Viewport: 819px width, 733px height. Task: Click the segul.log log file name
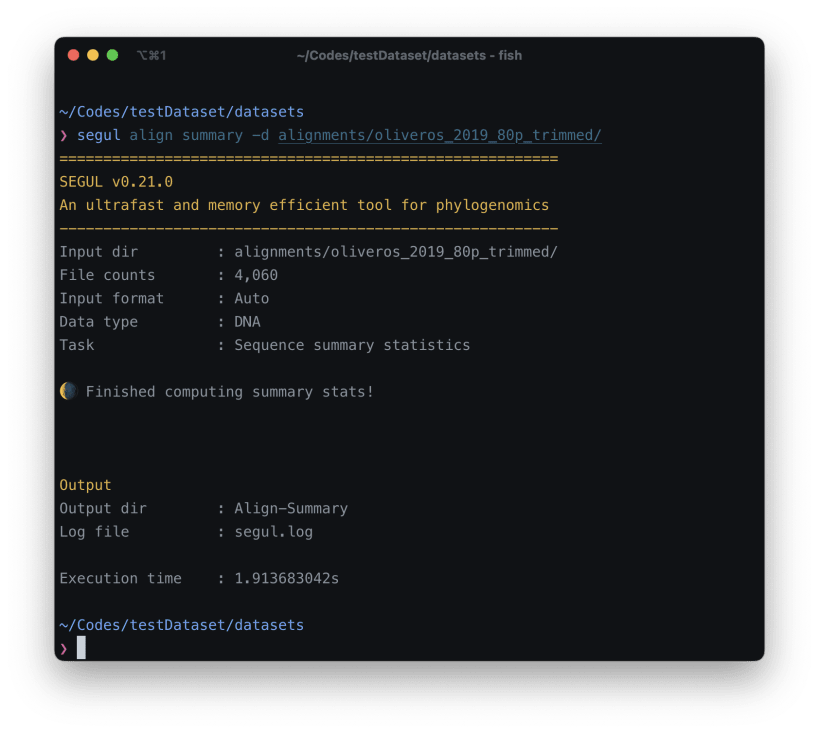(x=274, y=532)
